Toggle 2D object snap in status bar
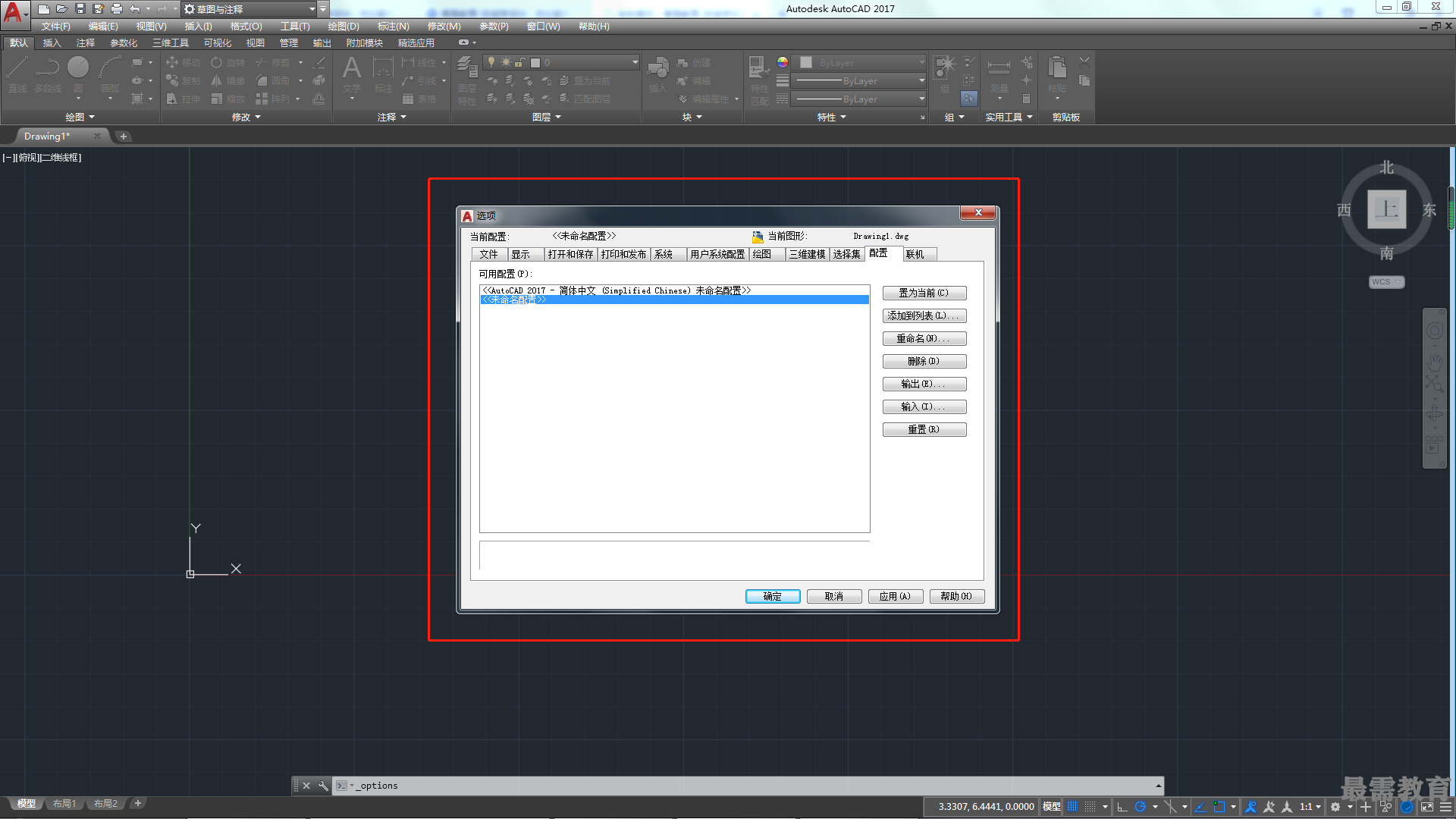Screen dimensions: 1456x819 pos(1219,807)
